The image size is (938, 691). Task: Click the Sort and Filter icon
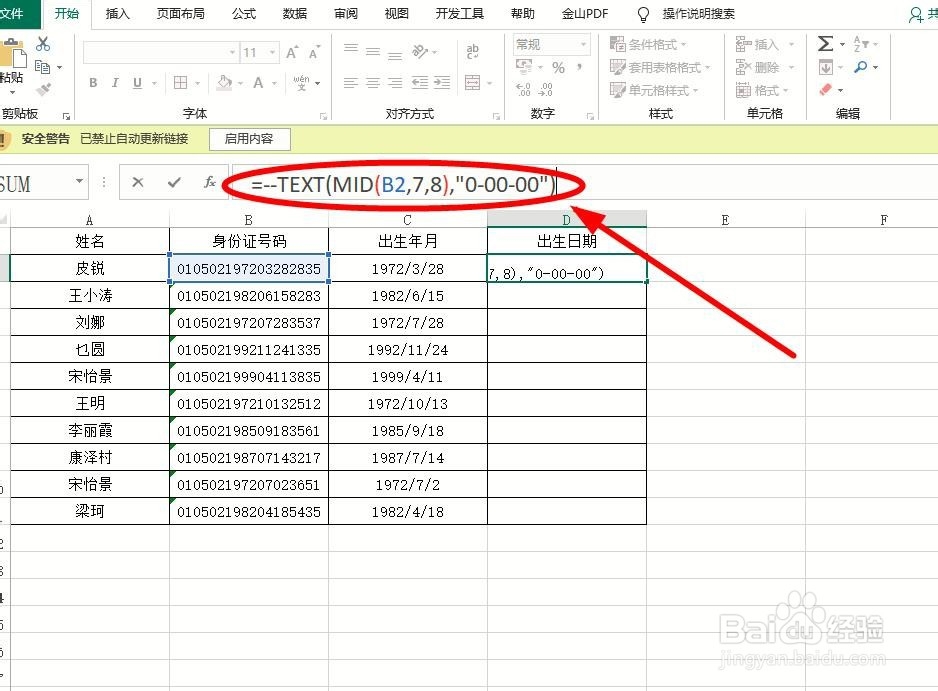[x=860, y=44]
